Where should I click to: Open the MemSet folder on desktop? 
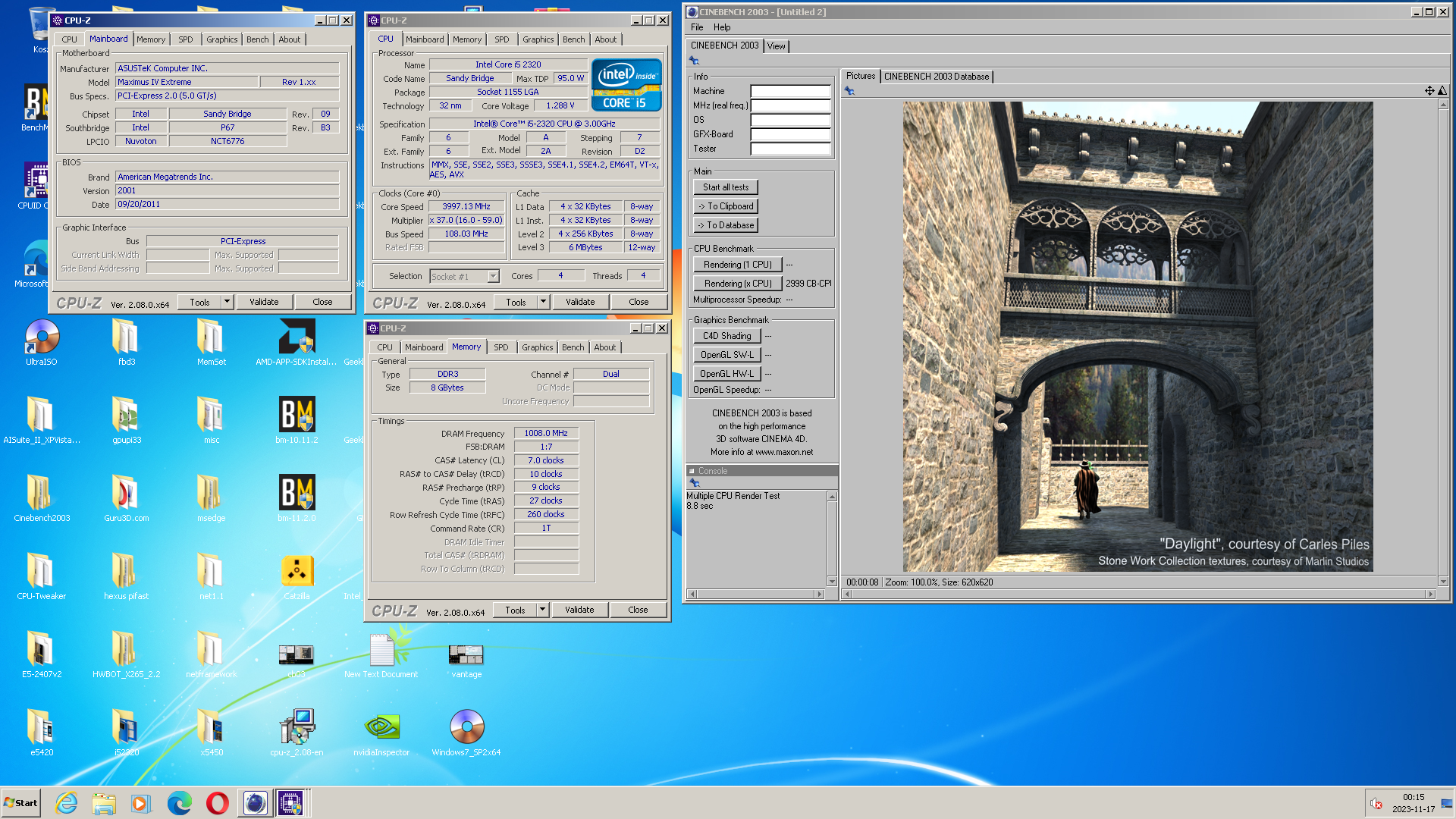[x=212, y=343]
